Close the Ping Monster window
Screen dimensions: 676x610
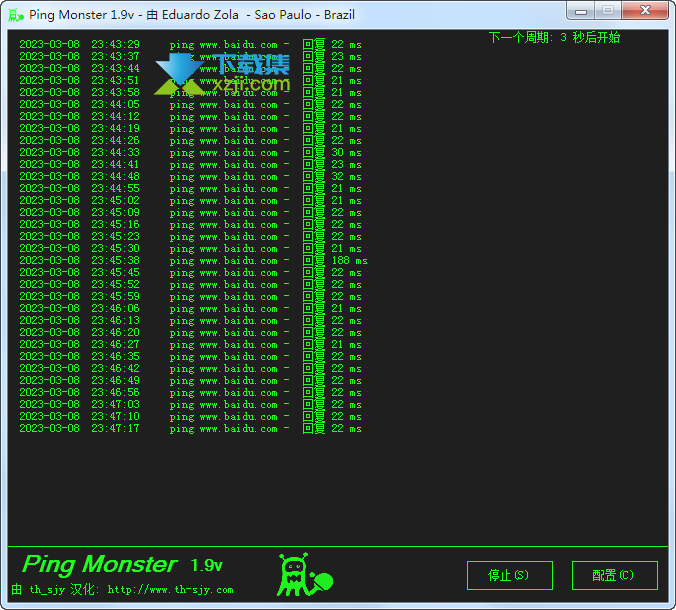pos(645,10)
